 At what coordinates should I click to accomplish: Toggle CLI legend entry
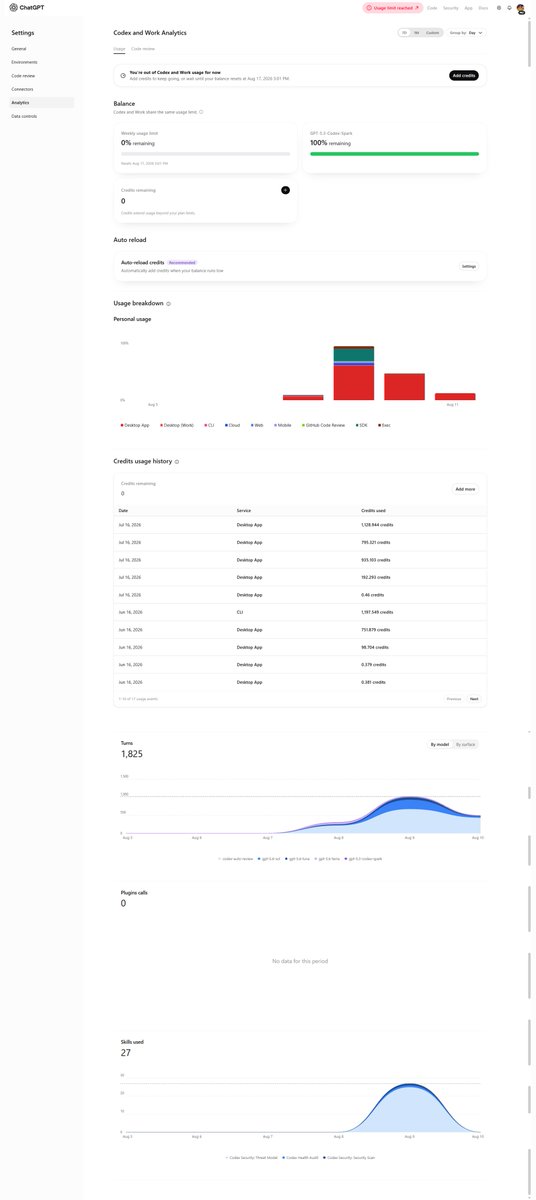[210, 425]
